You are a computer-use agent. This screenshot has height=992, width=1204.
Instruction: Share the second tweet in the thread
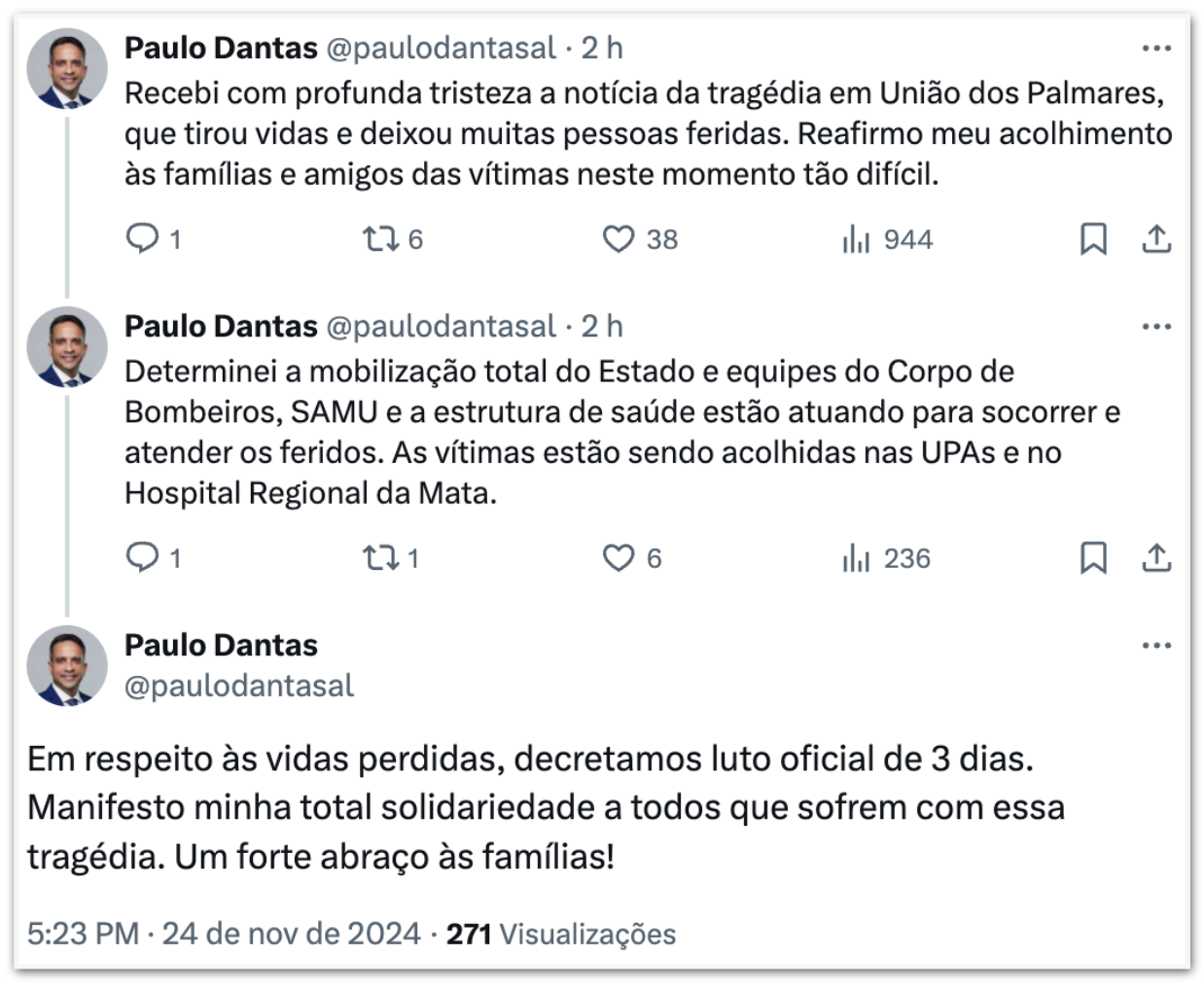(x=1155, y=557)
